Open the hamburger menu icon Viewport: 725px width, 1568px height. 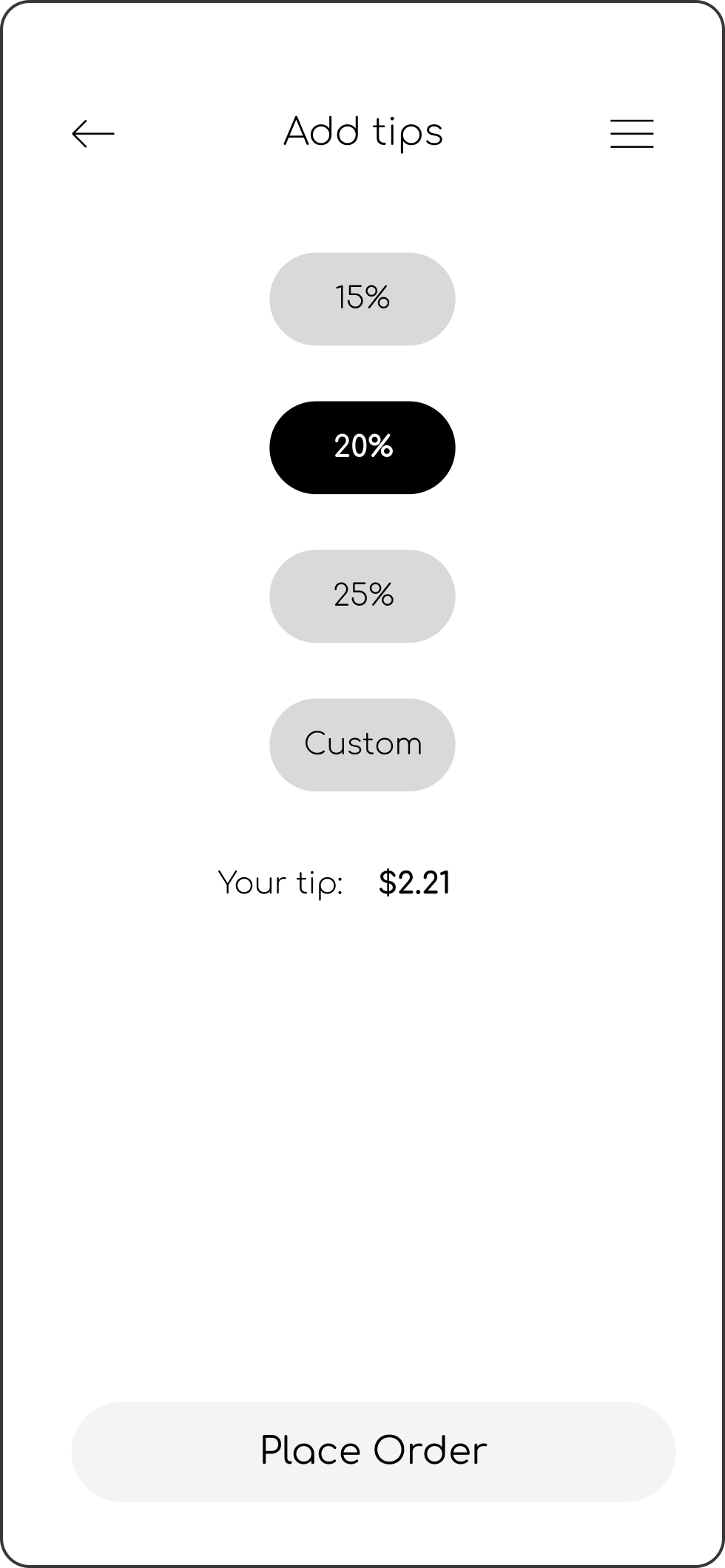[x=632, y=134]
